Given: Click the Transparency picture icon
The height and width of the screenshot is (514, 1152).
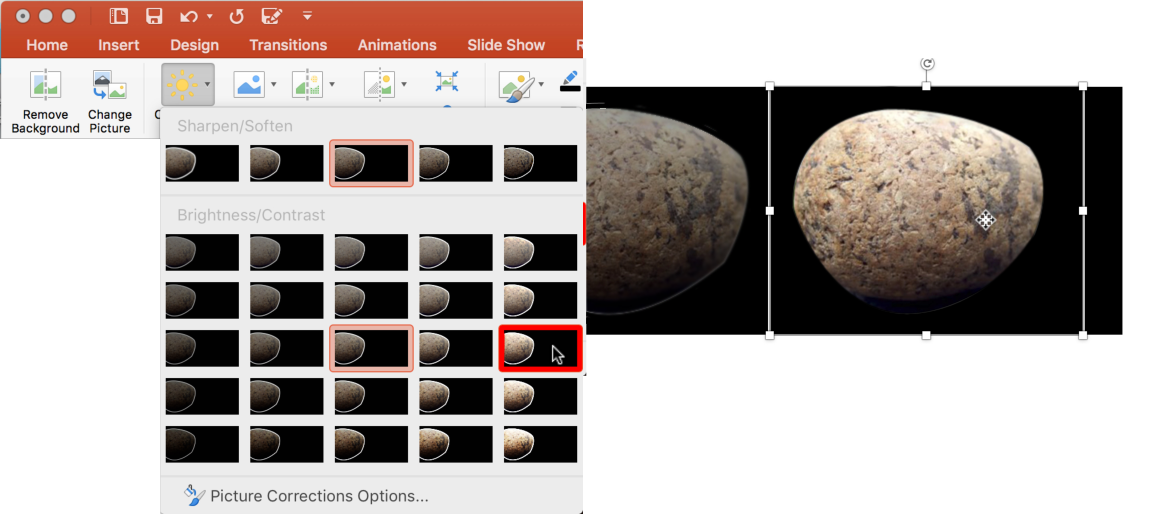Looking at the screenshot, I should coord(380,84).
